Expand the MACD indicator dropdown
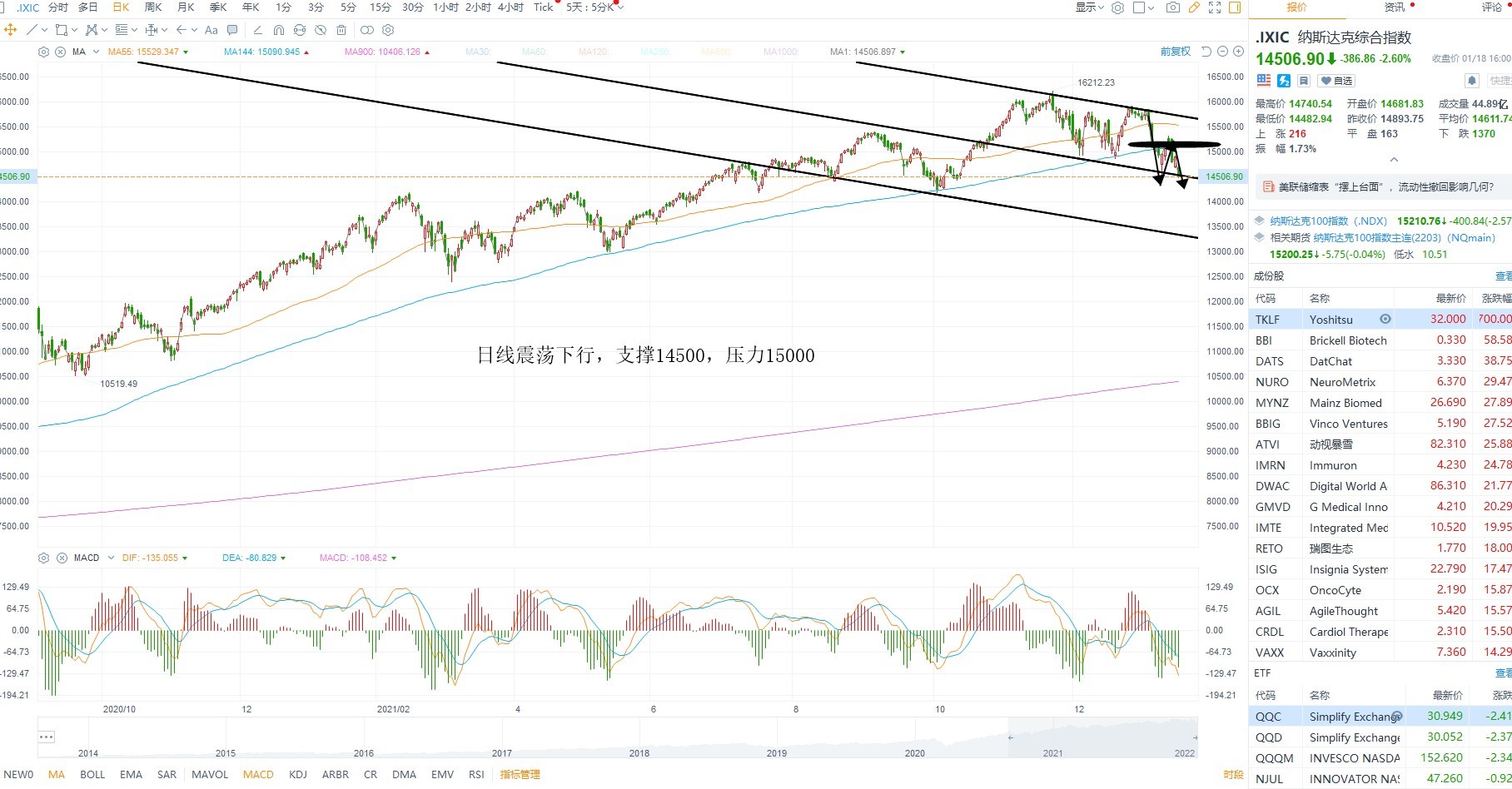 tap(111, 558)
